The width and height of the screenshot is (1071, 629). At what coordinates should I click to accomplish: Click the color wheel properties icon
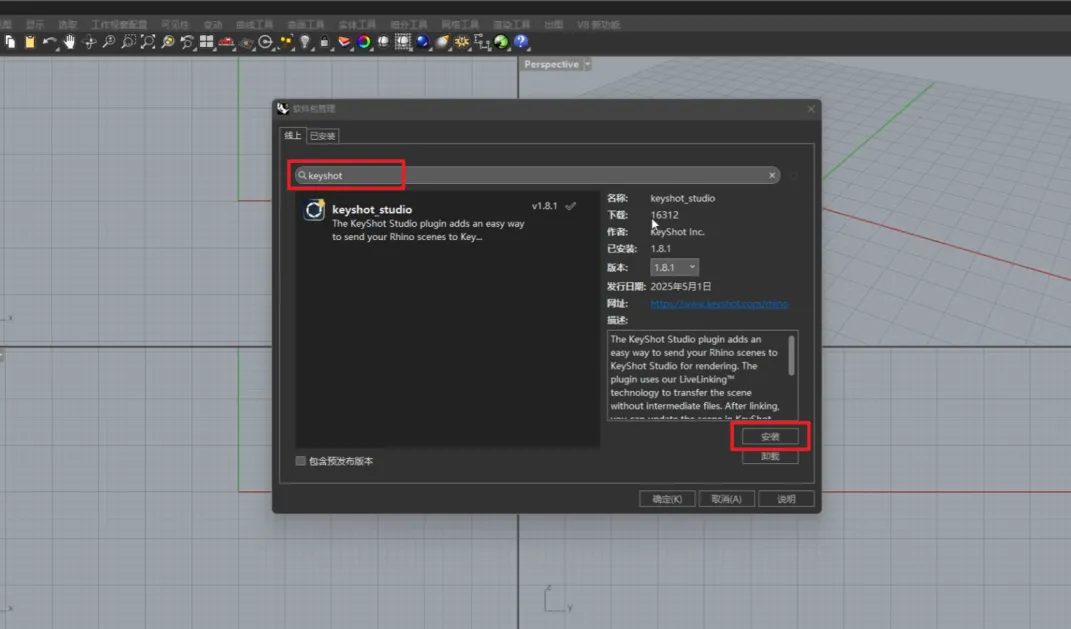click(x=364, y=42)
